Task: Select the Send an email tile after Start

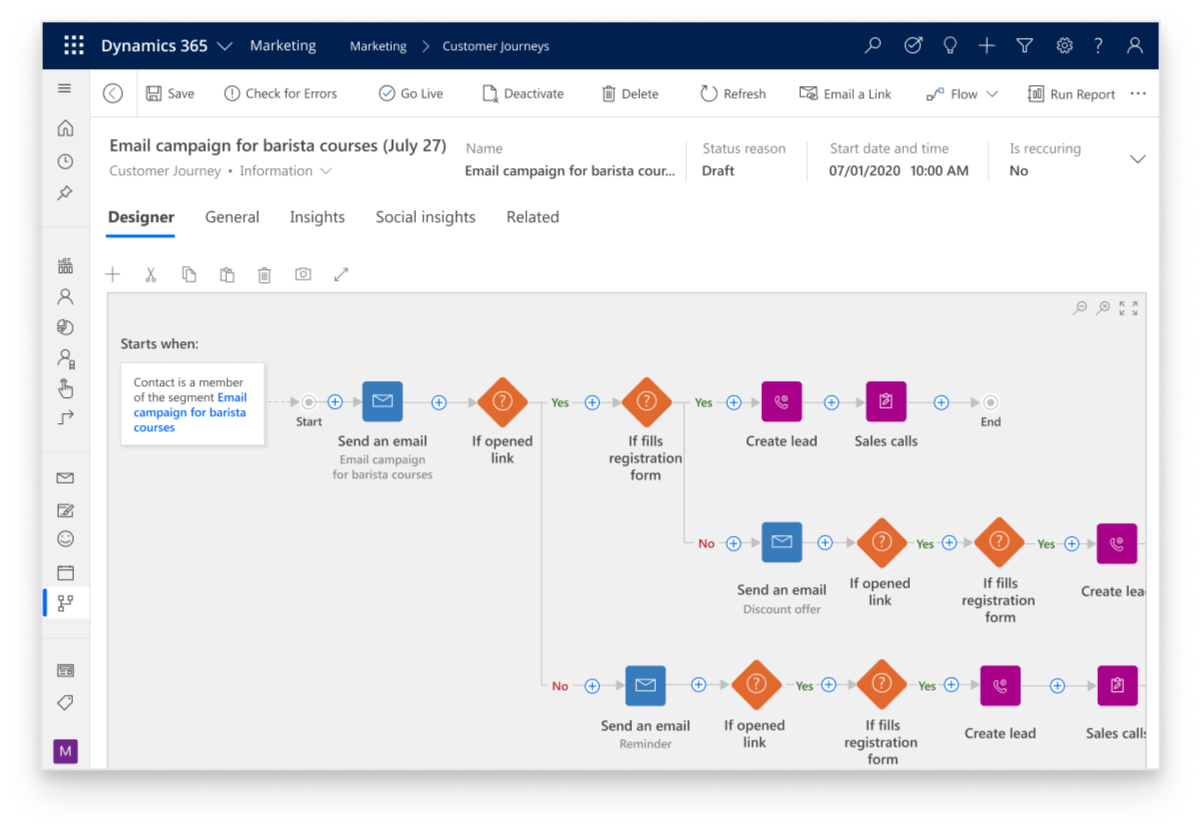Action: point(382,402)
